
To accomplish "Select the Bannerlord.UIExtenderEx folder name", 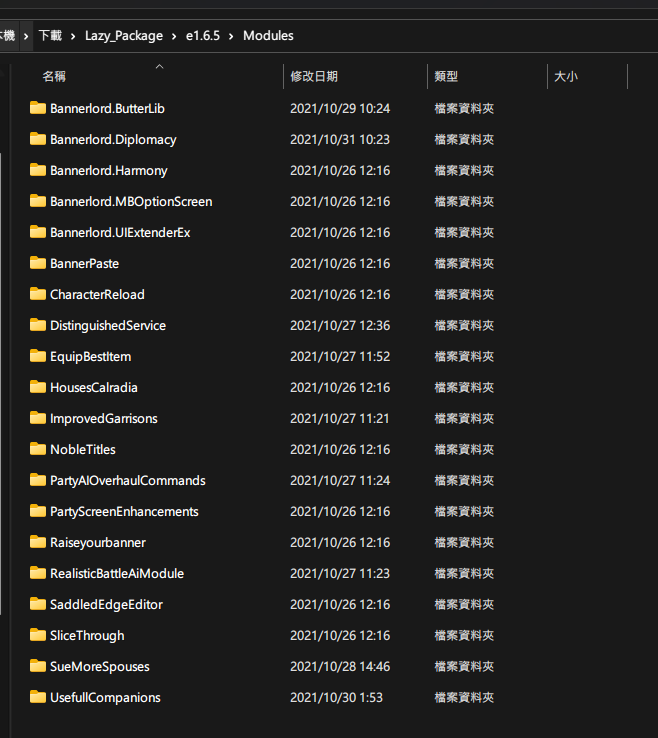I will click(x=120, y=233).
